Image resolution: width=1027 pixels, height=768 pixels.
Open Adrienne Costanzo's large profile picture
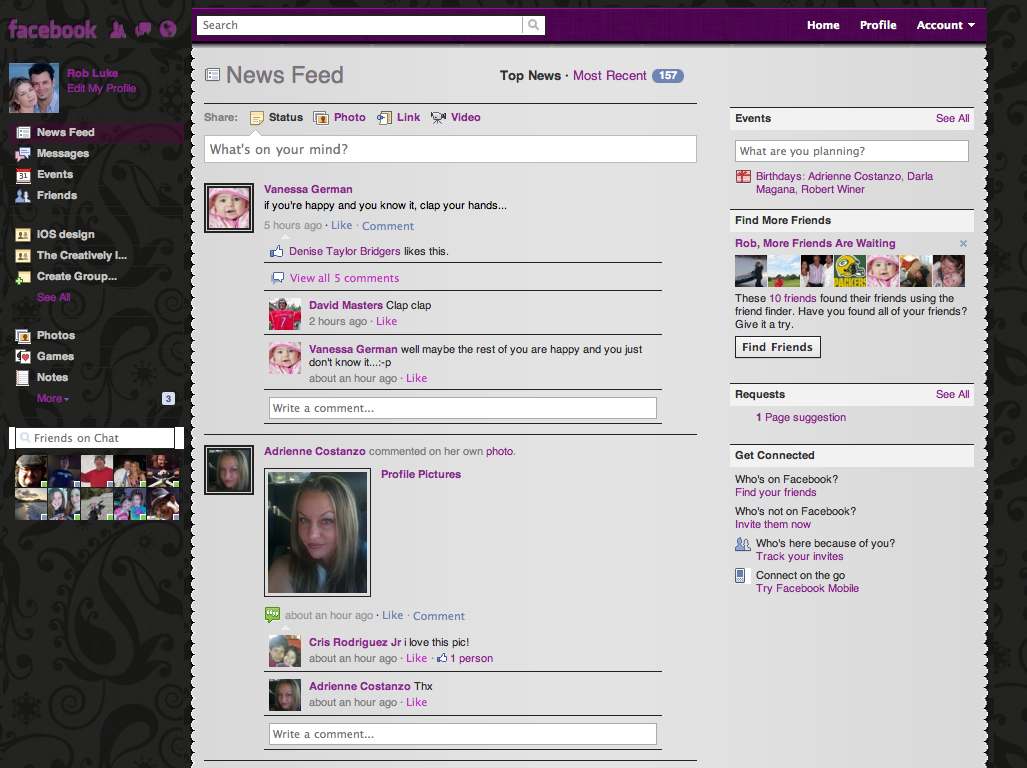[318, 532]
